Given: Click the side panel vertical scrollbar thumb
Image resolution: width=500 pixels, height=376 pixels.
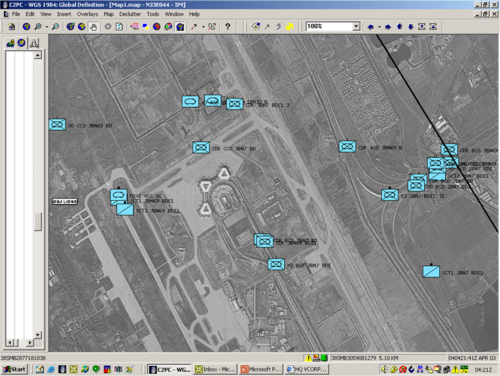Looking at the screenshot, I should (x=38, y=221).
